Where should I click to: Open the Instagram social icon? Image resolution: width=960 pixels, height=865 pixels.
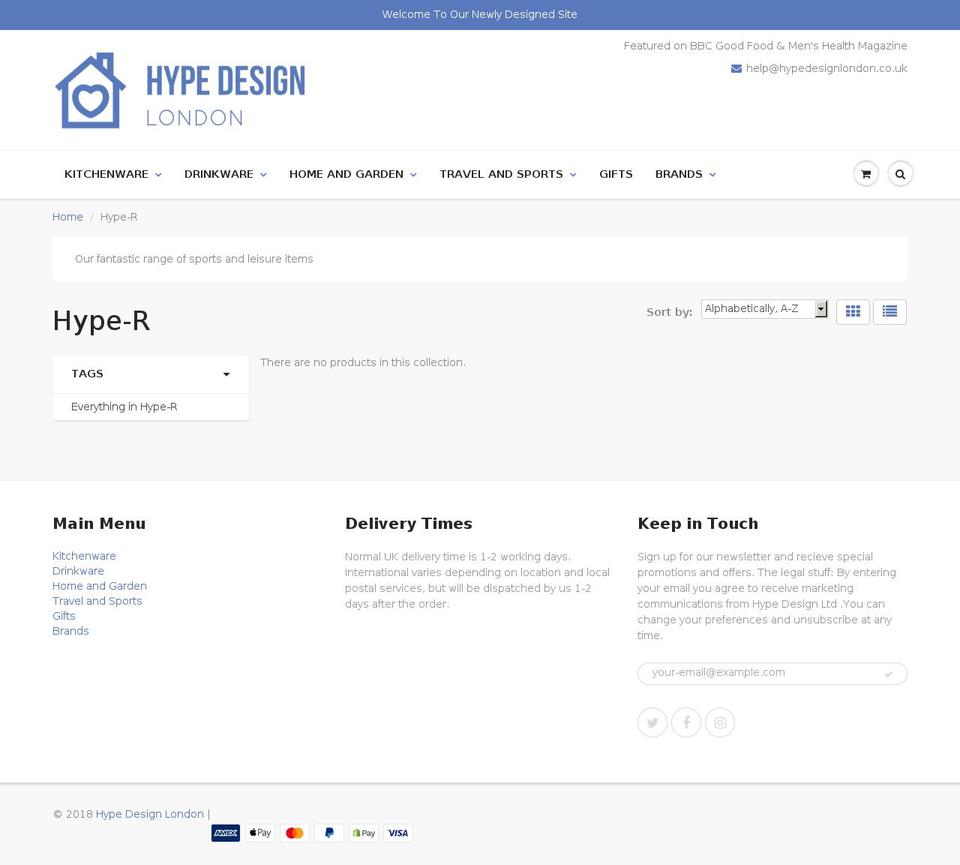click(720, 722)
